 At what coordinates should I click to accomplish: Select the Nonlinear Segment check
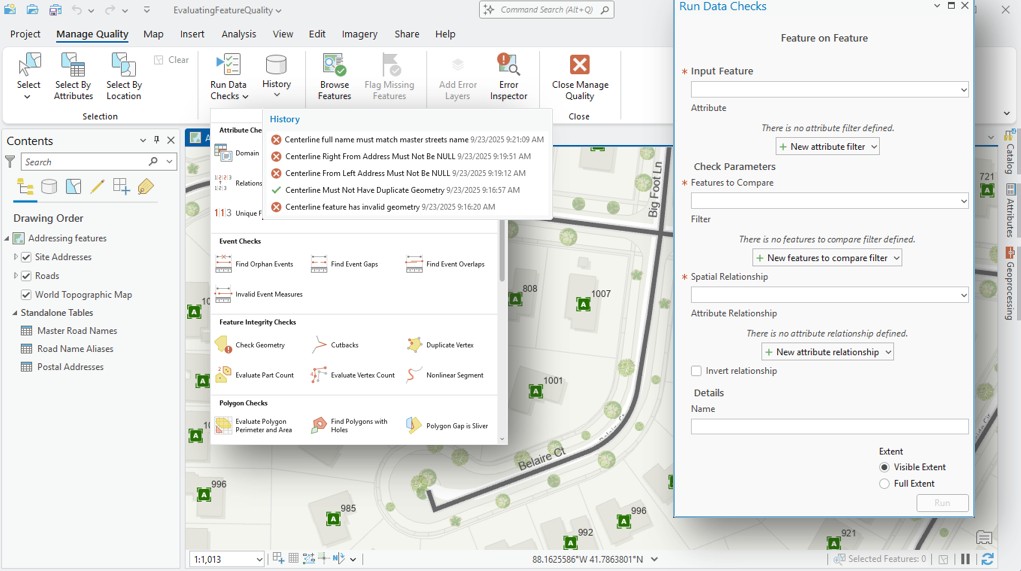(445, 375)
